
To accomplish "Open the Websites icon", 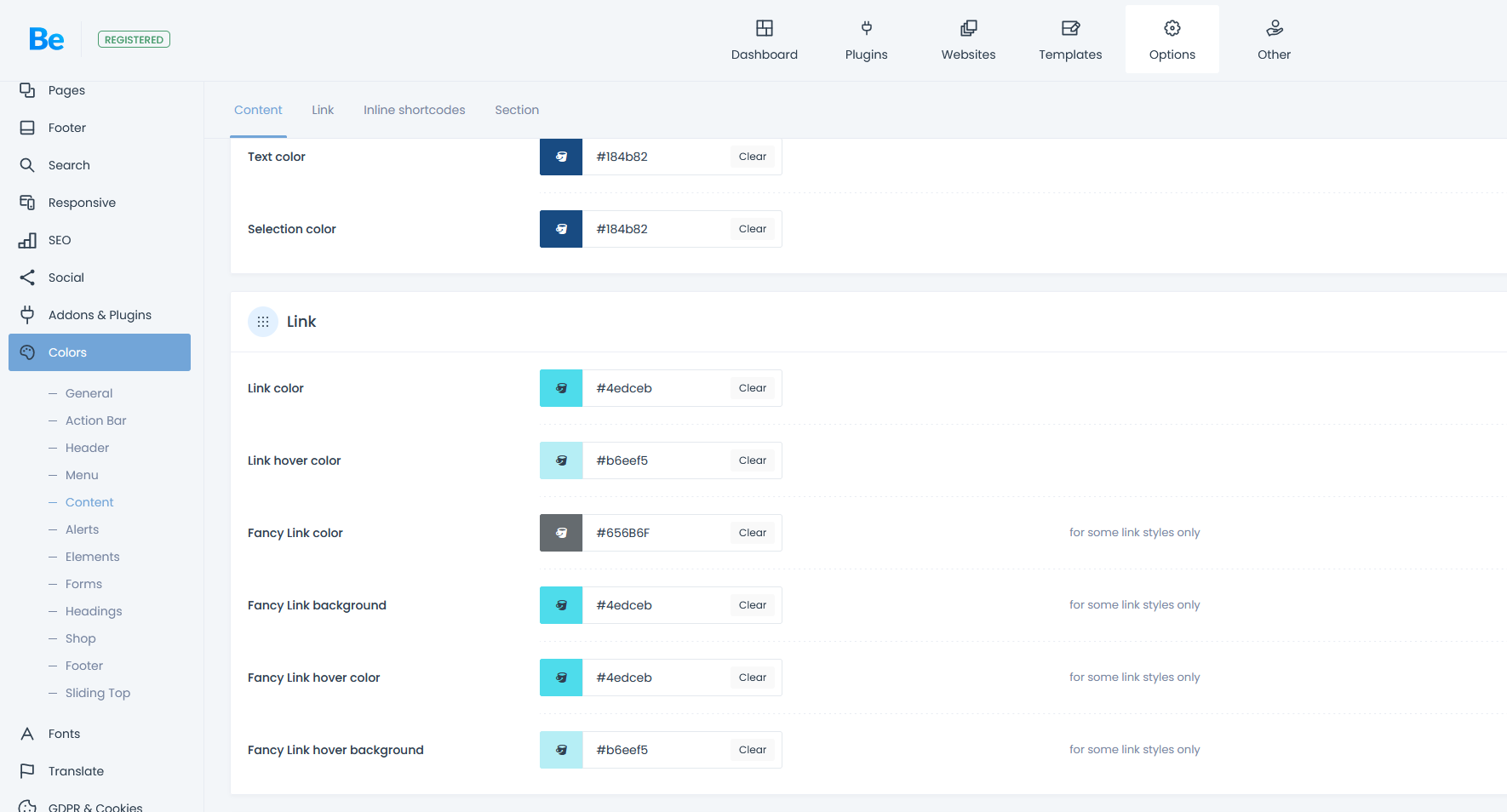I will click(969, 28).
